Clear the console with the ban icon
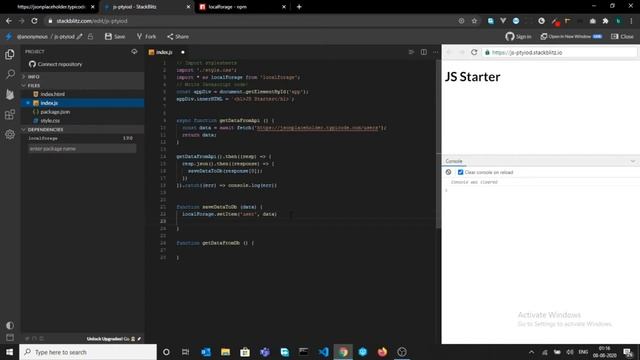This screenshot has height=360, width=640. tap(448, 172)
